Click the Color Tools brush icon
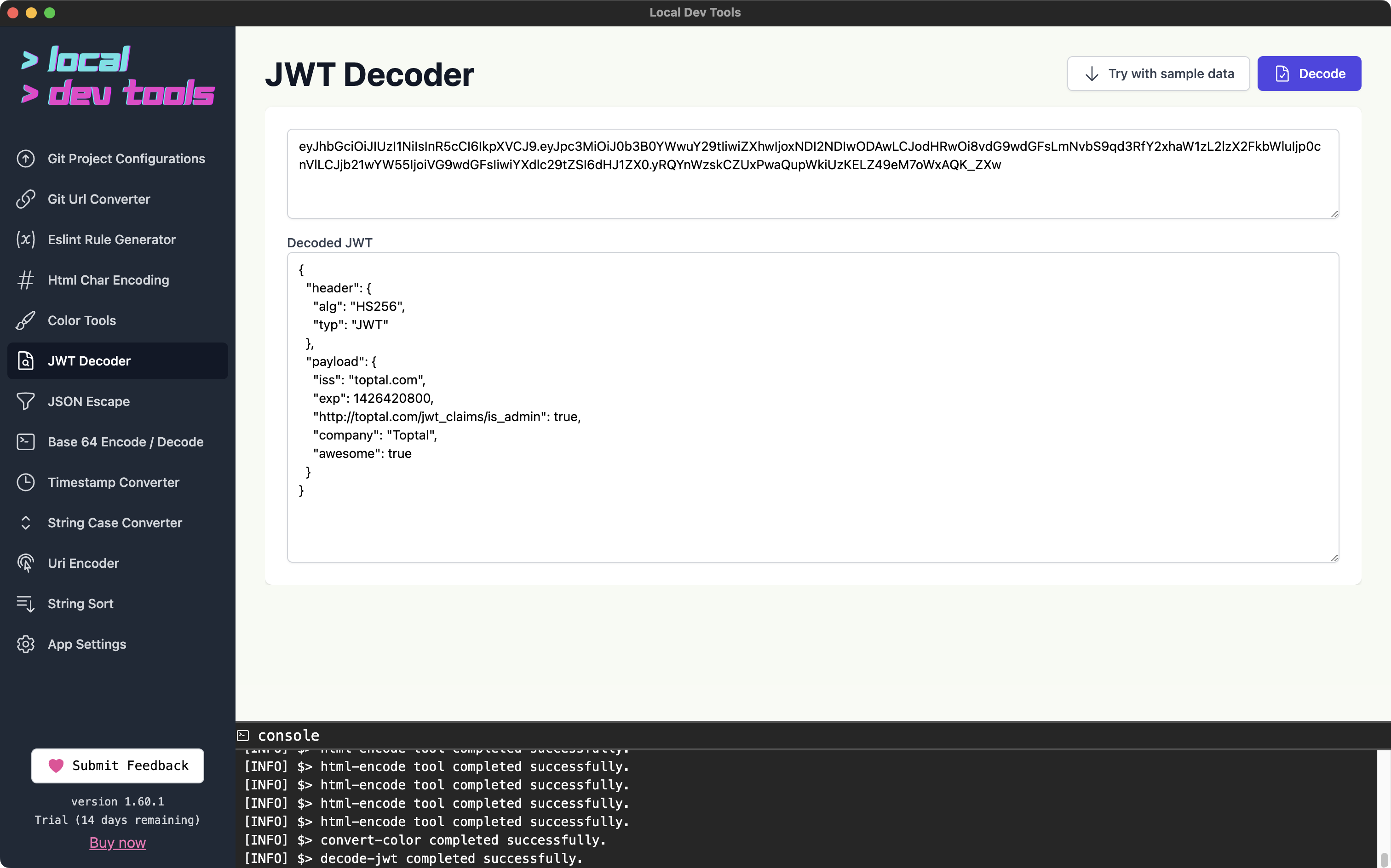 (25, 320)
